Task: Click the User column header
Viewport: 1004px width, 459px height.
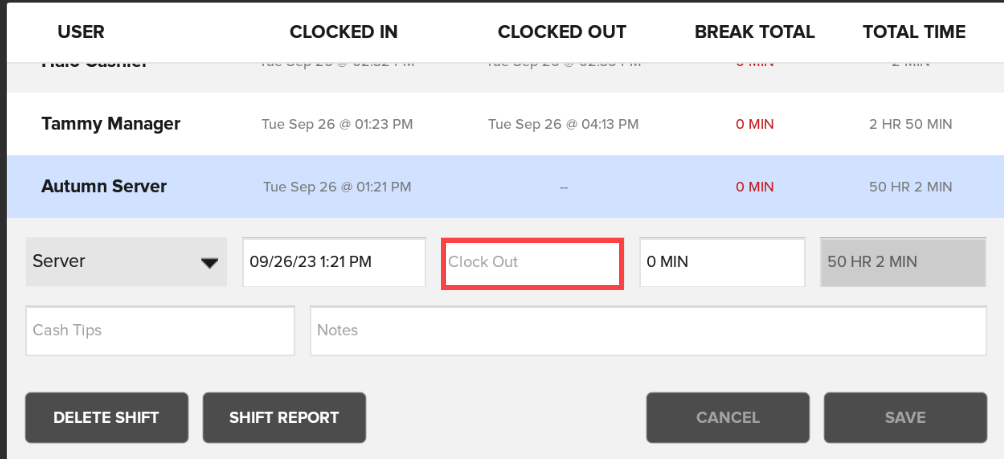Action: coord(81,32)
